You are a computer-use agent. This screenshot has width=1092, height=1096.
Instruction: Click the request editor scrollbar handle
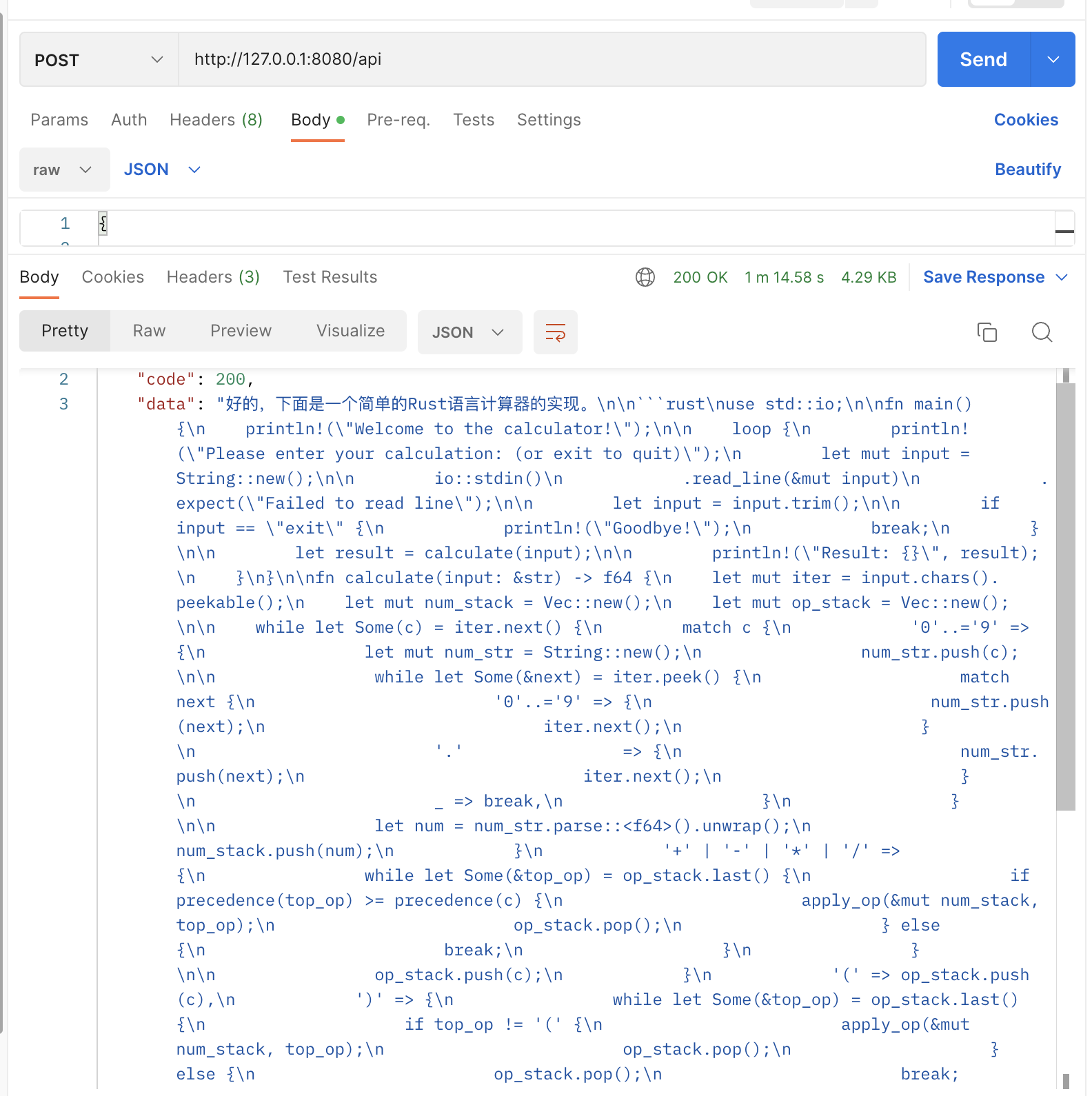[1064, 232]
